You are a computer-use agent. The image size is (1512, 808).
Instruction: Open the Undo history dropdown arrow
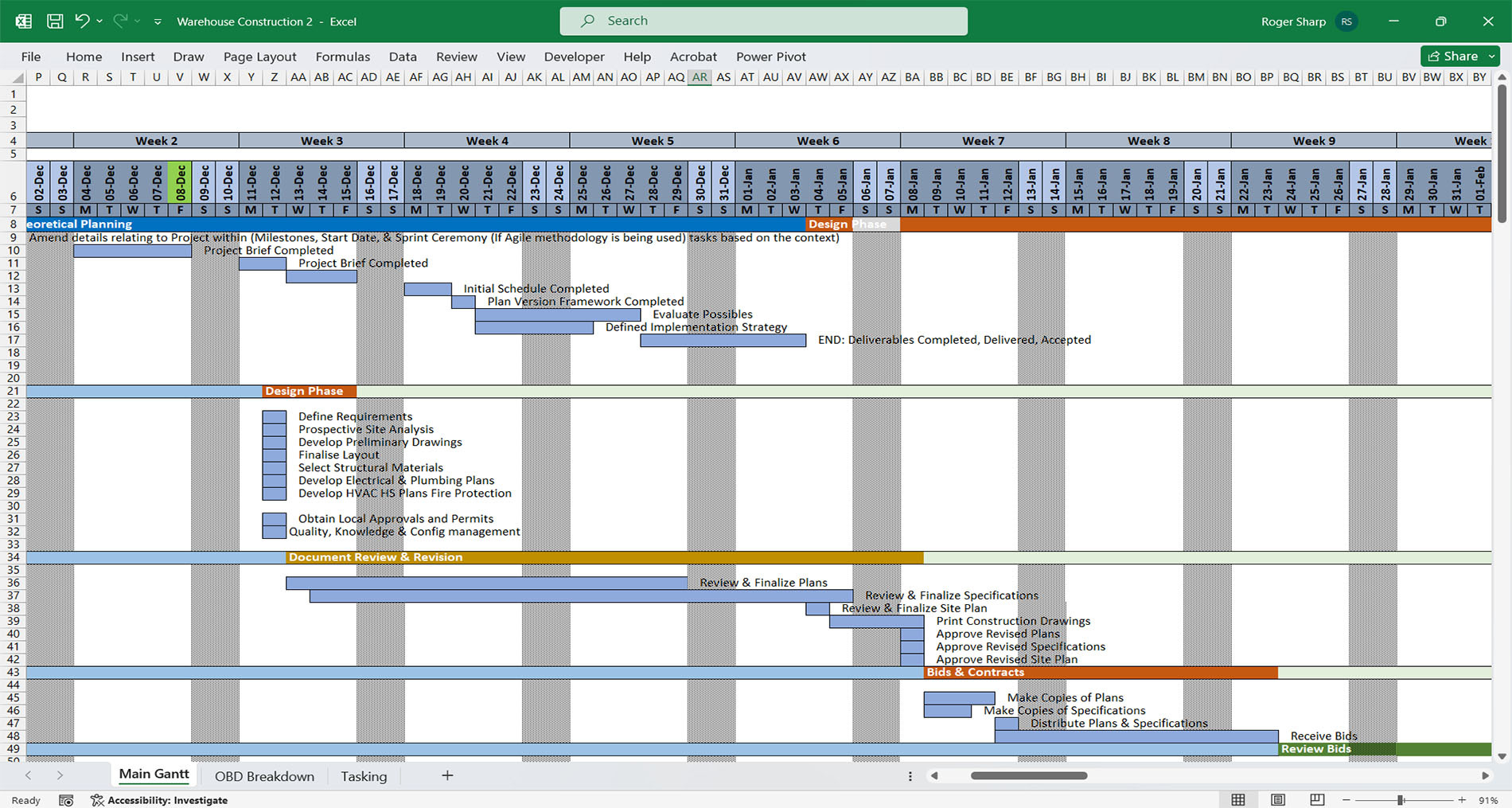tap(99, 21)
